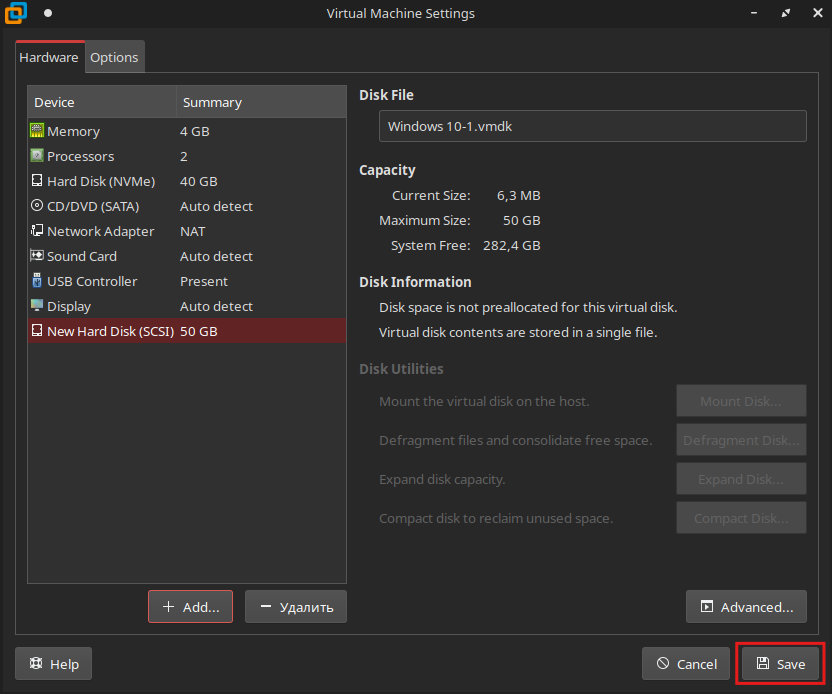This screenshot has height=694, width=832.
Task: Select the CD/DVD (SATA) disc icon
Action: (x=37, y=206)
